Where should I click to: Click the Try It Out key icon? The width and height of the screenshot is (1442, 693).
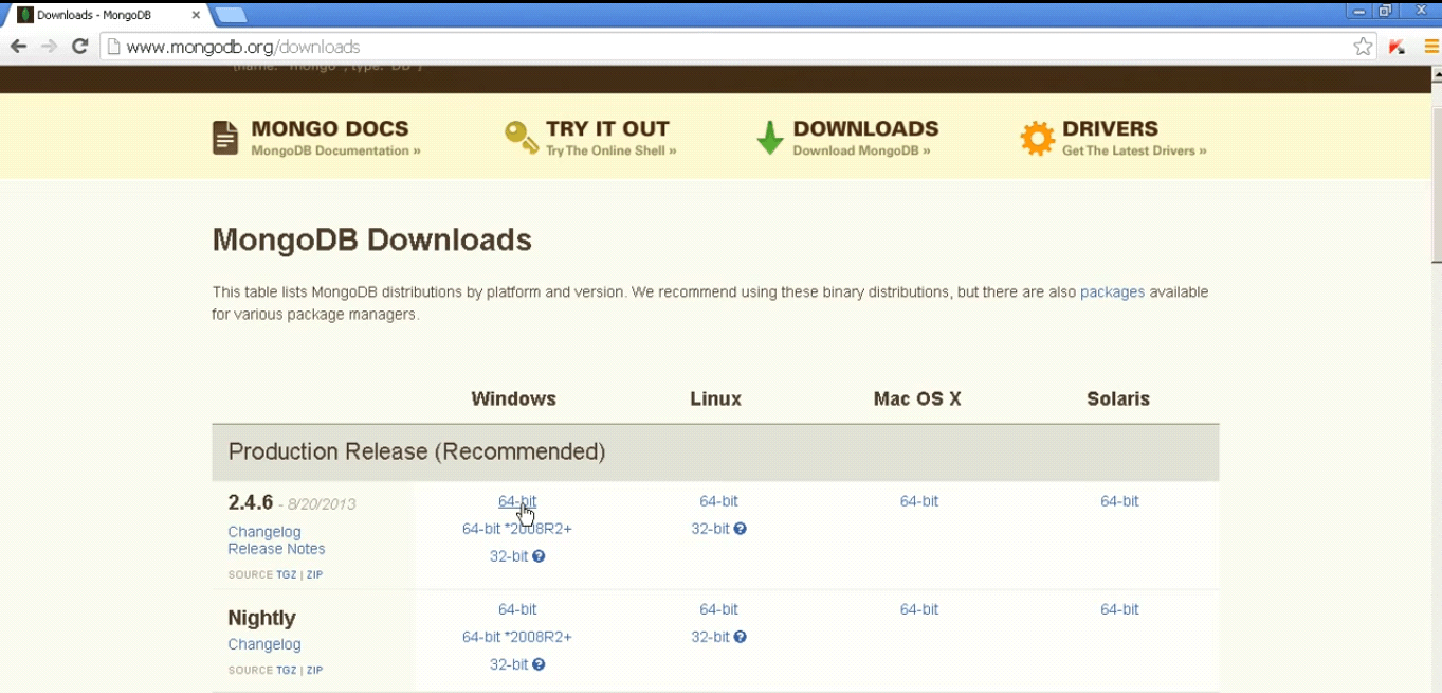(522, 138)
